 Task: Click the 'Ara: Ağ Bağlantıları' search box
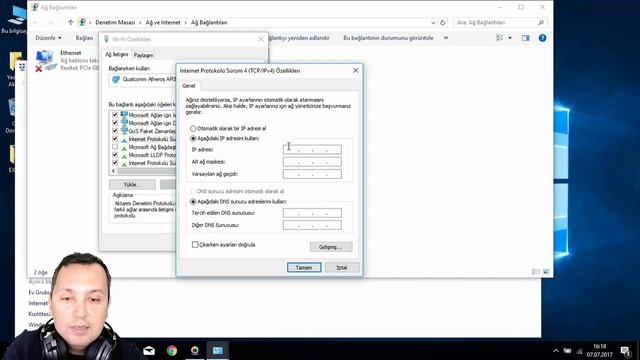click(x=500, y=22)
